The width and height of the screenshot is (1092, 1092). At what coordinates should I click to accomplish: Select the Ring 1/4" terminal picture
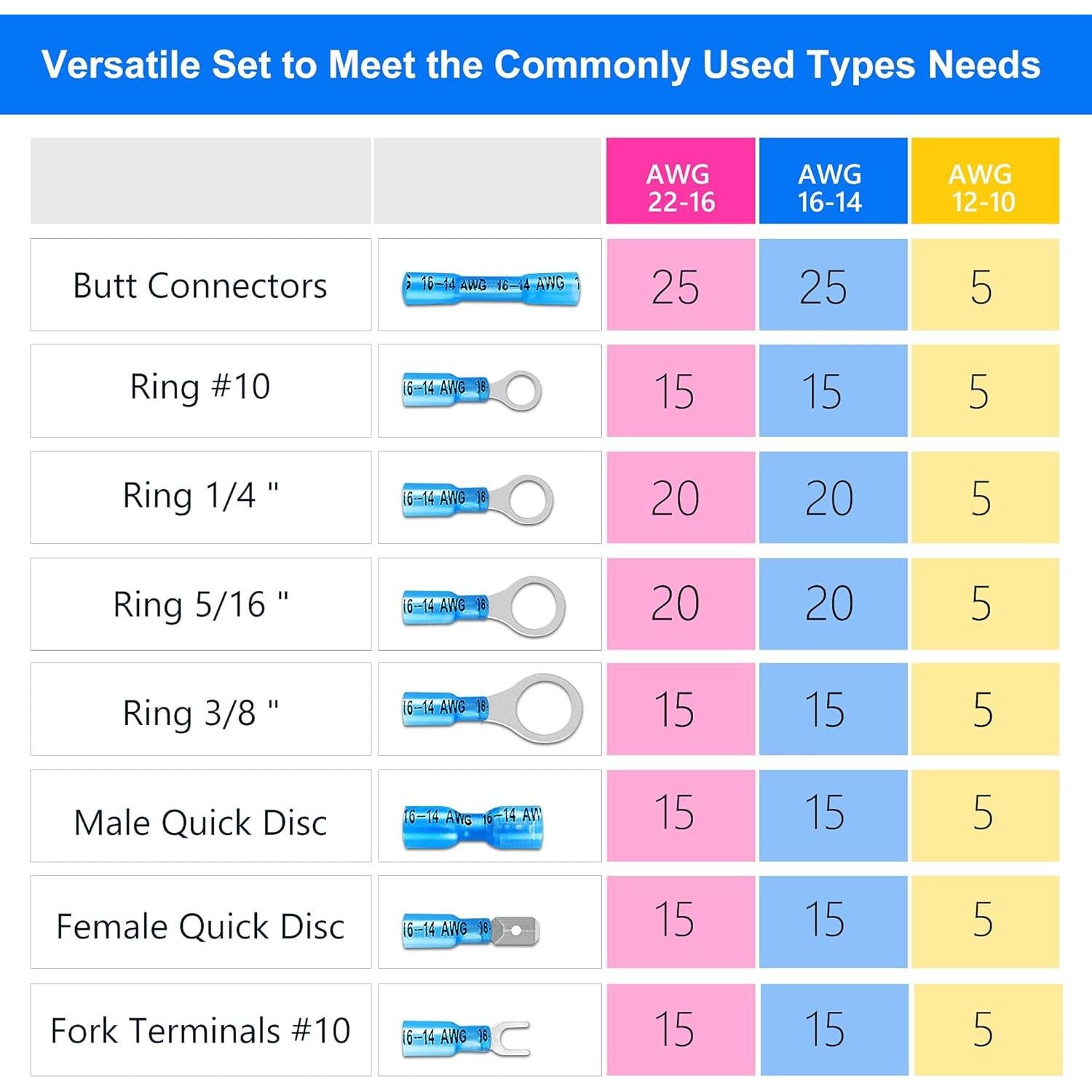pyautogui.click(x=478, y=499)
